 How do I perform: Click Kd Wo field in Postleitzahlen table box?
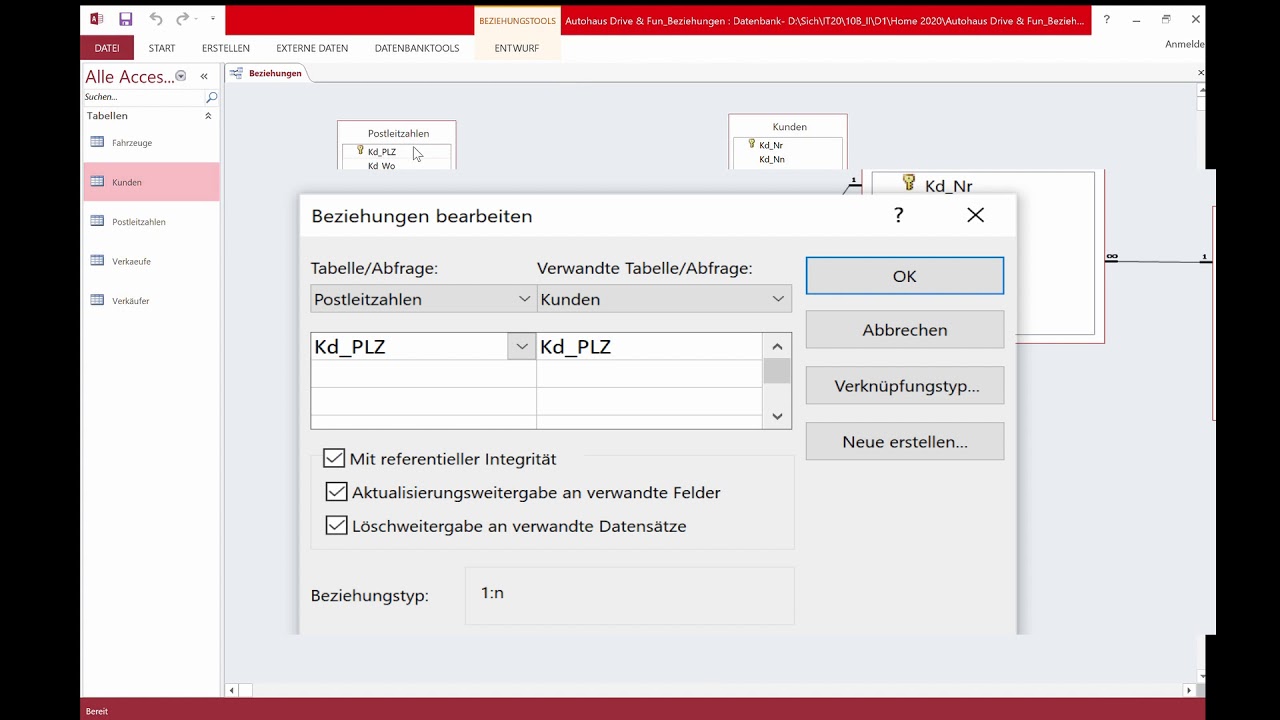382,166
